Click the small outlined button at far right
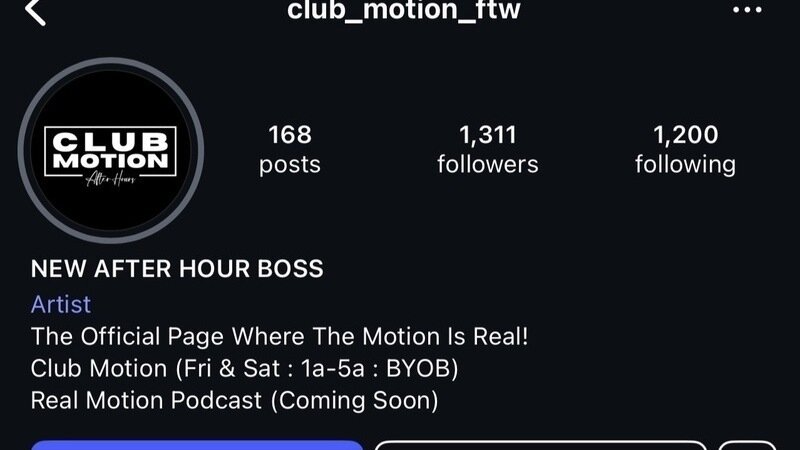800x450 pixels. click(747, 445)
